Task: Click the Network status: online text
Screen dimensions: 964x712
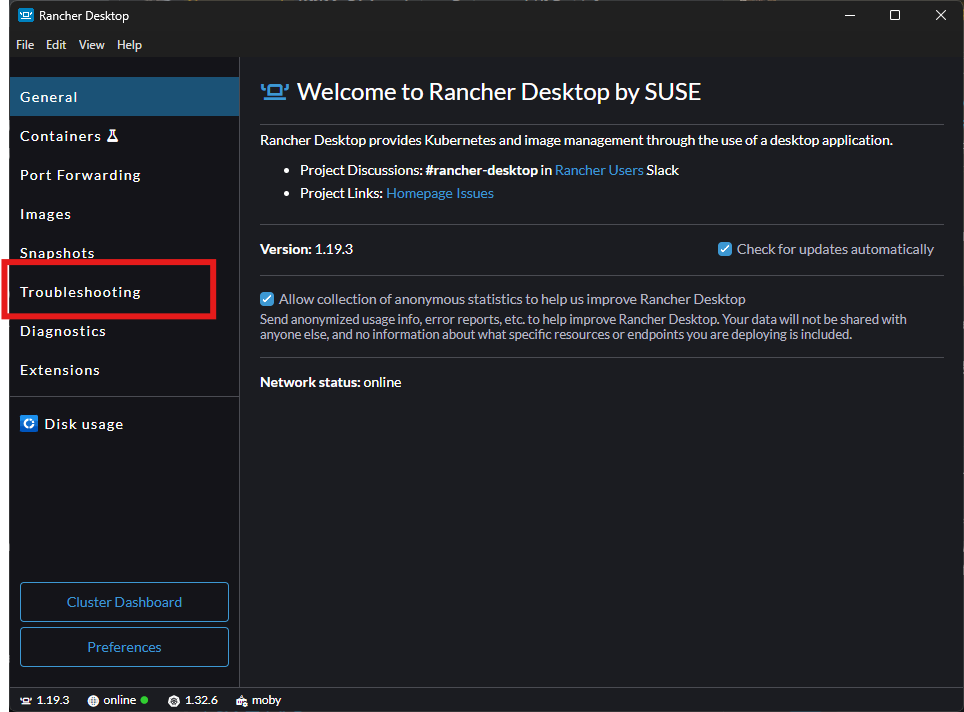Action: (x=331, y=382)
